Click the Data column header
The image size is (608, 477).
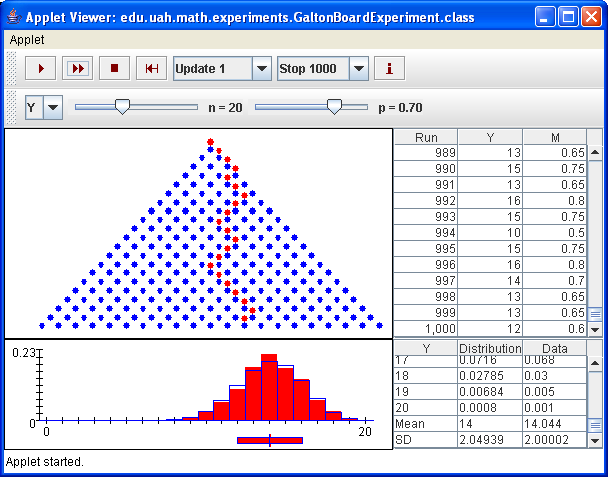point(555,348)
